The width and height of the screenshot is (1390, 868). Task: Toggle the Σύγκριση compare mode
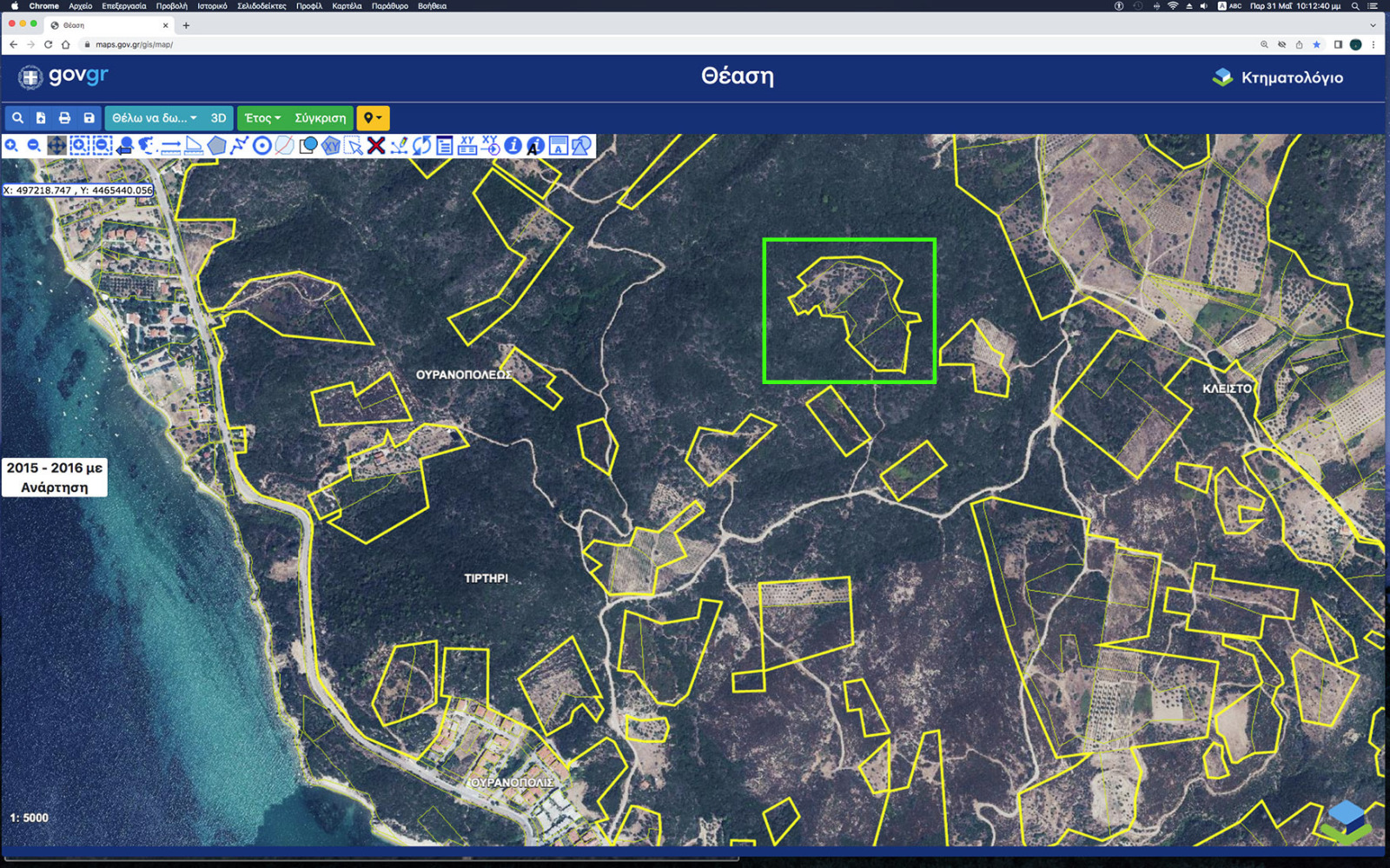320,118
